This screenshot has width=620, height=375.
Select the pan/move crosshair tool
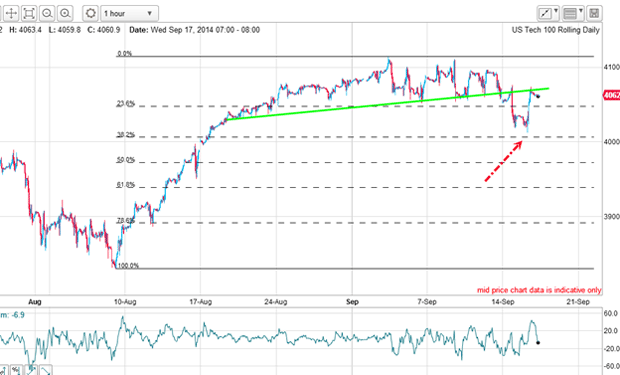click(x=11, y=13)
